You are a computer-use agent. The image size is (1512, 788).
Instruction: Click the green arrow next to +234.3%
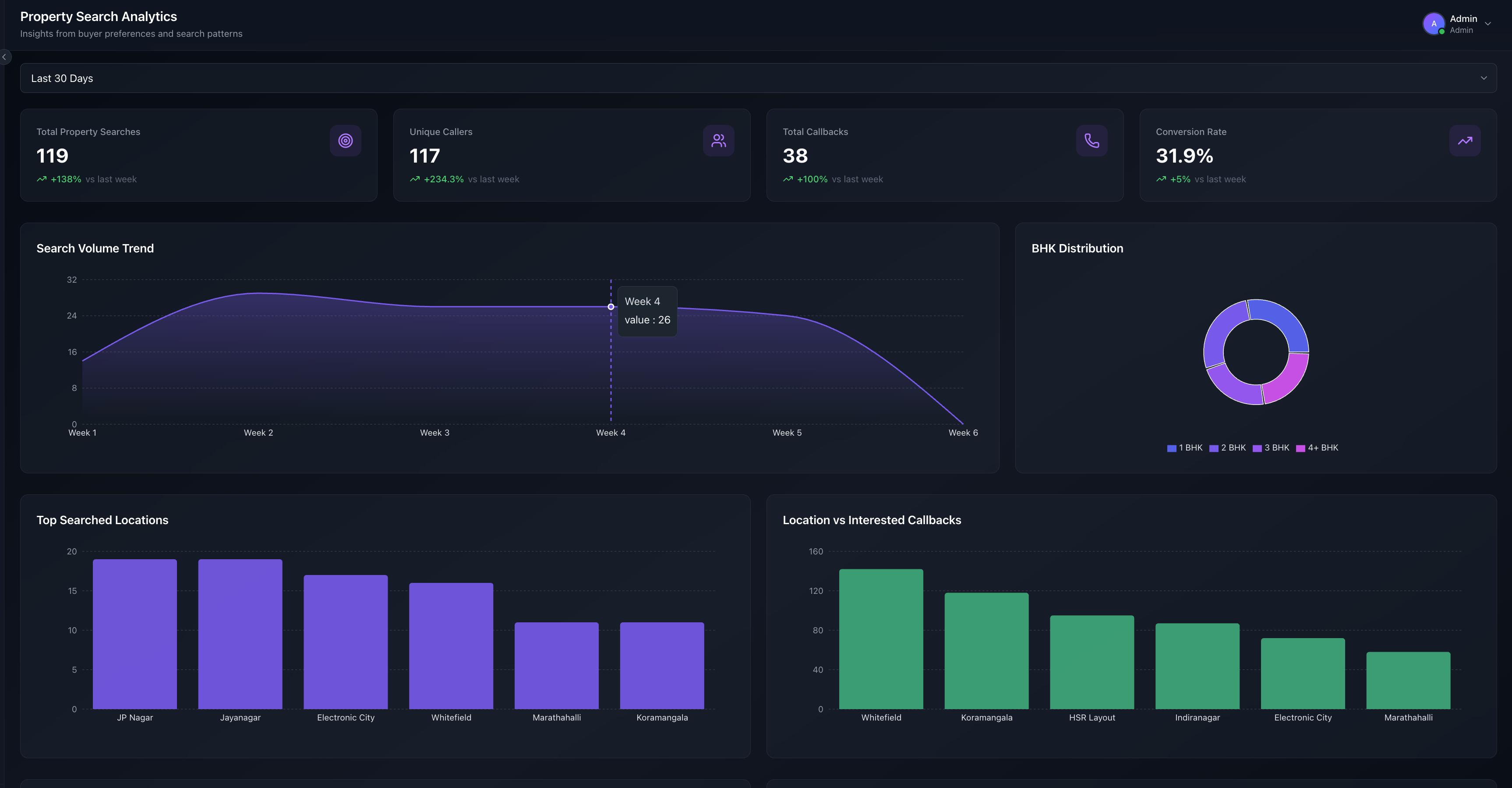coord(415,178)
